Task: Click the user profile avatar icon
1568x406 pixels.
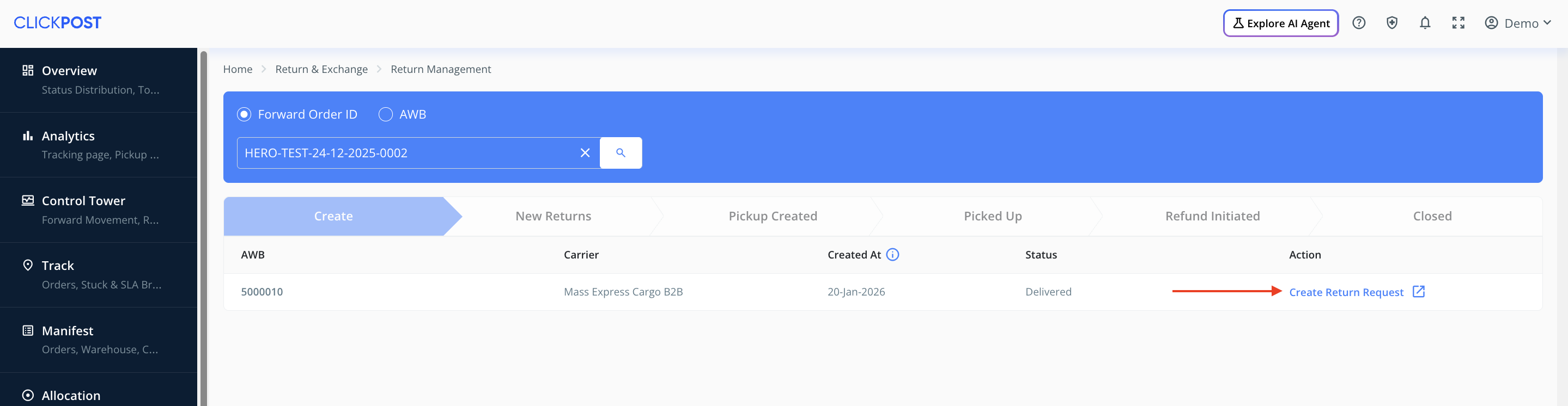Action: click(1491, 23)
